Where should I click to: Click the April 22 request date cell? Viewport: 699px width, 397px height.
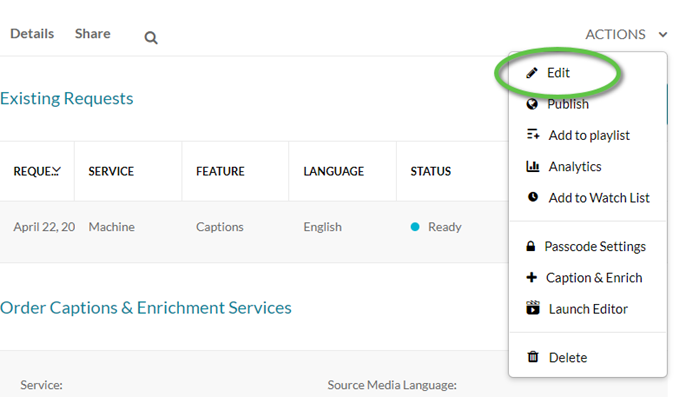(x=44, y=227)
